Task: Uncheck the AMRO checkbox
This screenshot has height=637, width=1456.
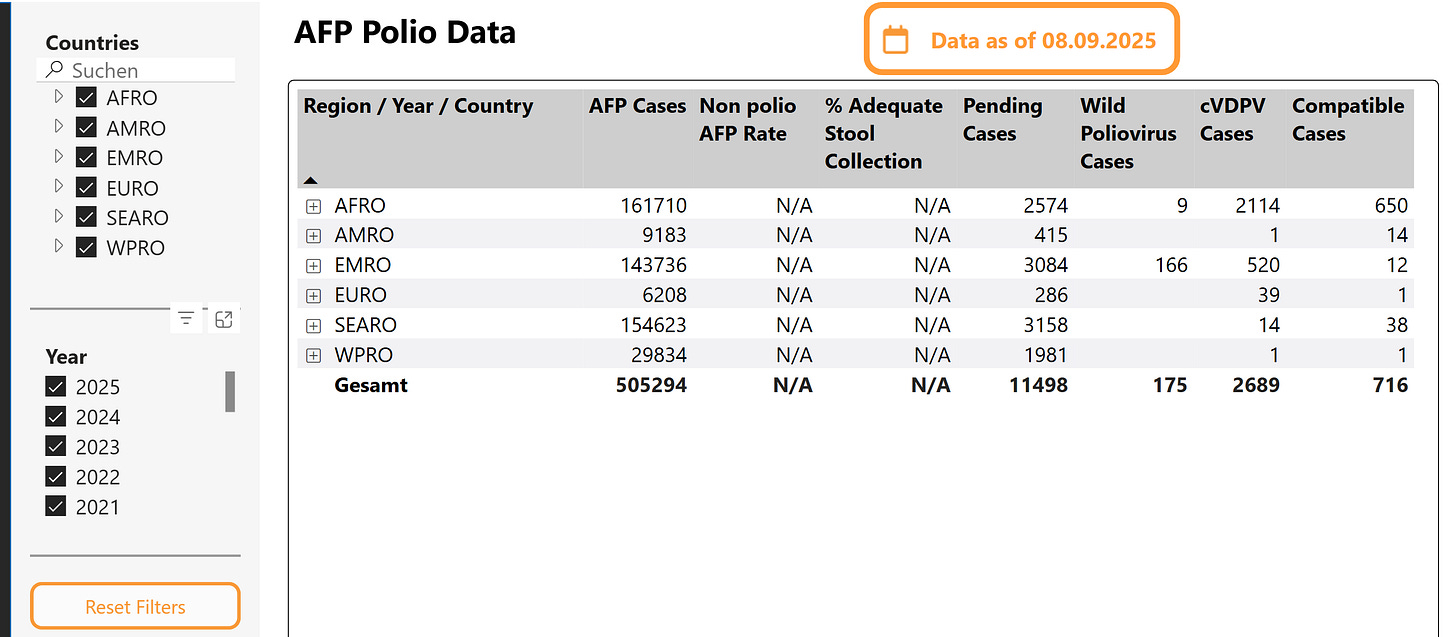Action: pos(86,128)
